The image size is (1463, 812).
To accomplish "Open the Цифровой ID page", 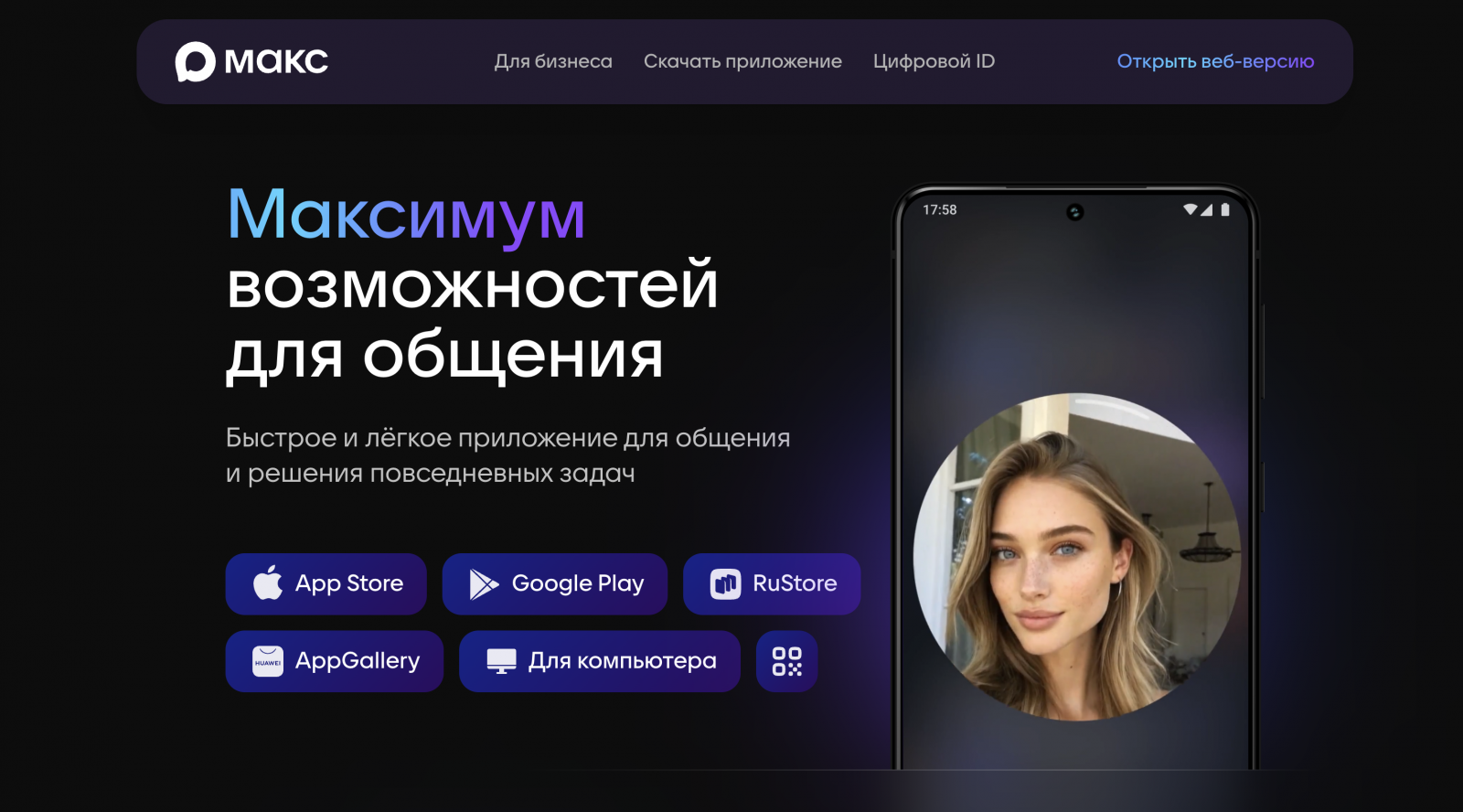I will [x=934, y=61].
